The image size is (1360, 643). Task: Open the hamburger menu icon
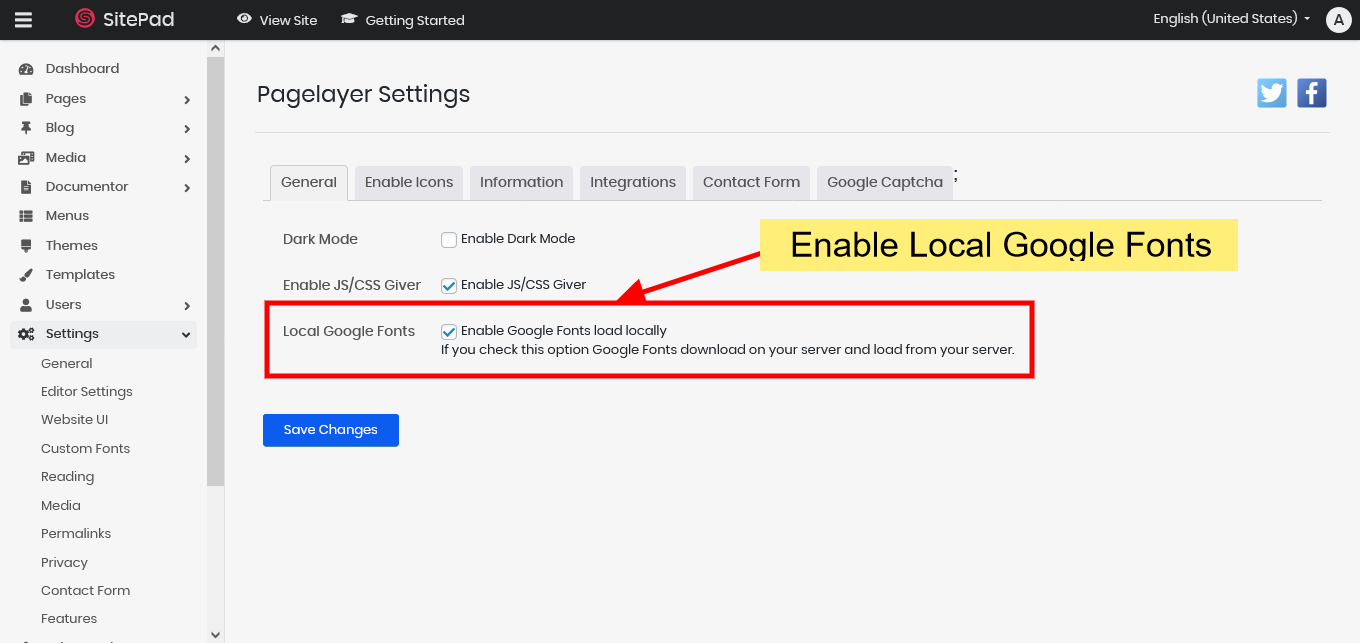[23, 20]
